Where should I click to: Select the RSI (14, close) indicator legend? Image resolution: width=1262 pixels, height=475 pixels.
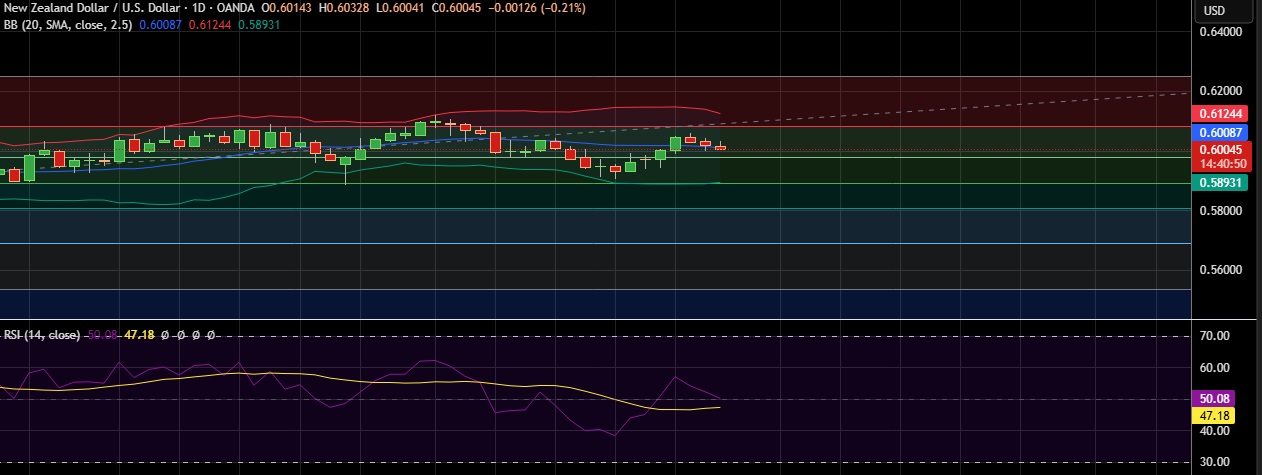42,335
